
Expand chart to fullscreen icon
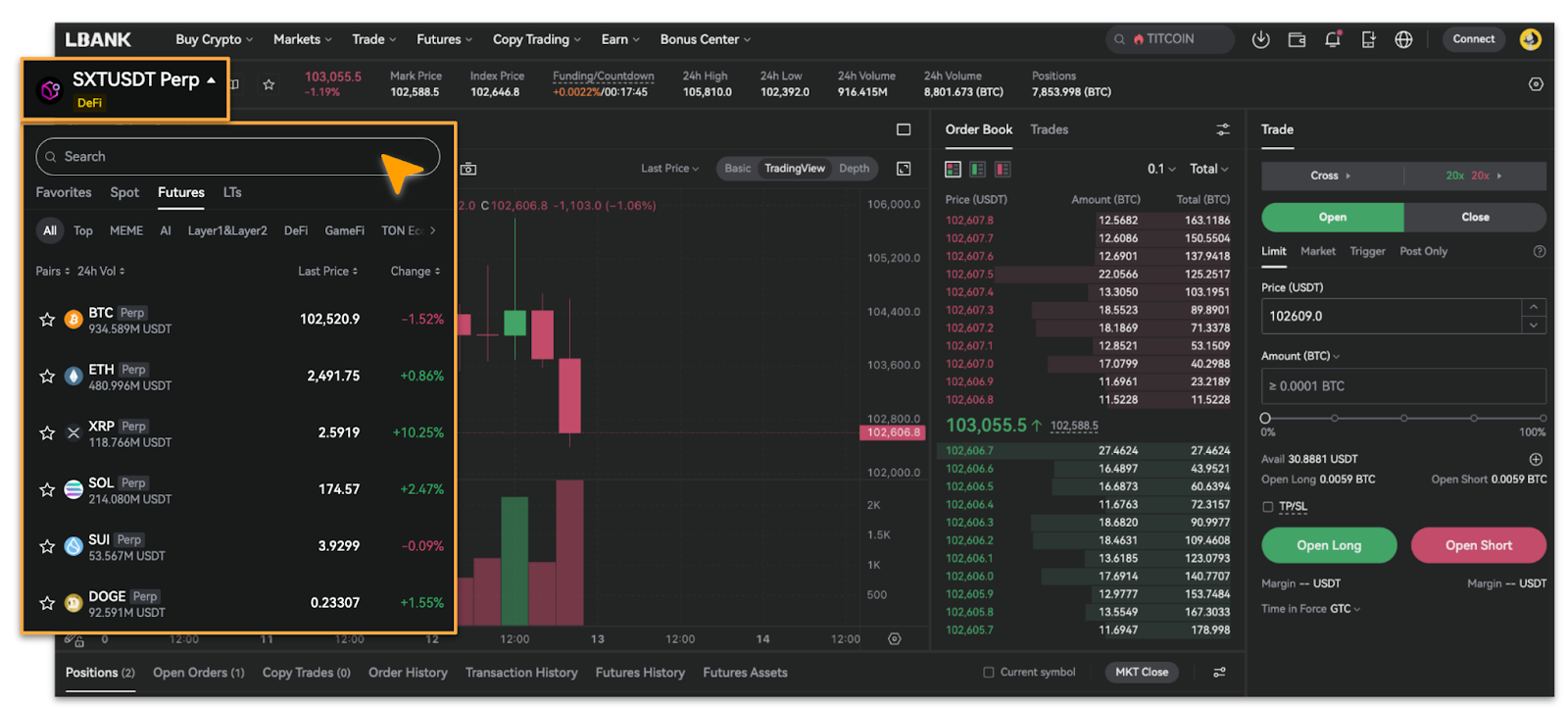(x=904, y=169)
